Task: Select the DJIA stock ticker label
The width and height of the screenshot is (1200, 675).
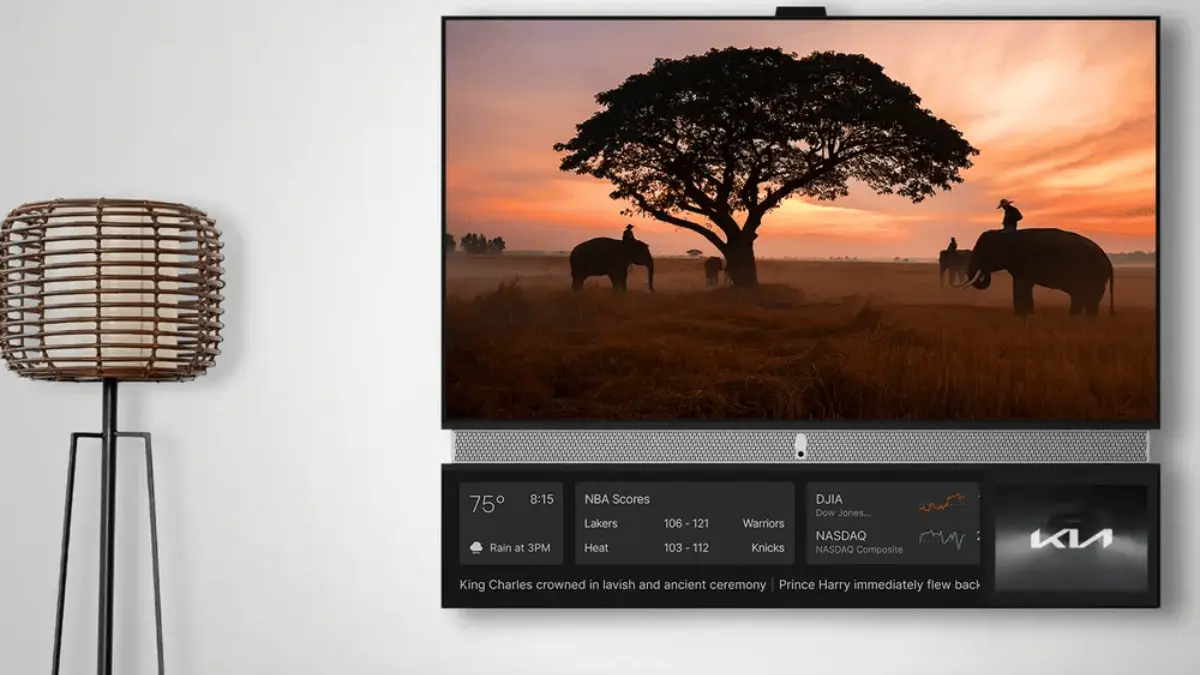Action: (829, 499)
